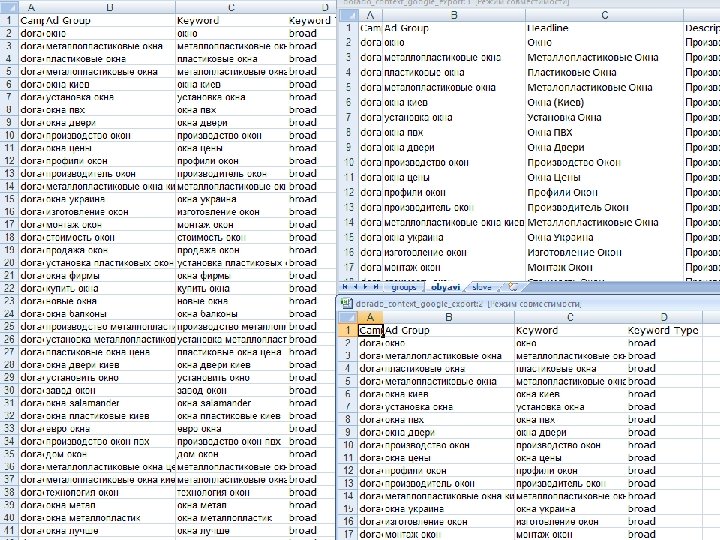Click Excel icon in lower-right window title
The image size is (720, 540).
pos(346,303)
